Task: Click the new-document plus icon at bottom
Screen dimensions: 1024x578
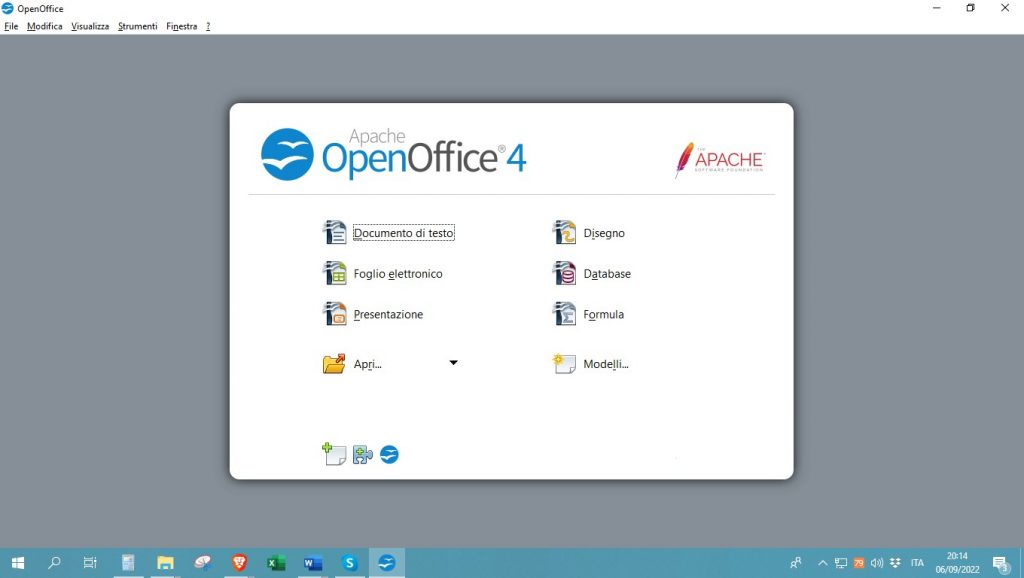Action: click(x=334, y=453)
